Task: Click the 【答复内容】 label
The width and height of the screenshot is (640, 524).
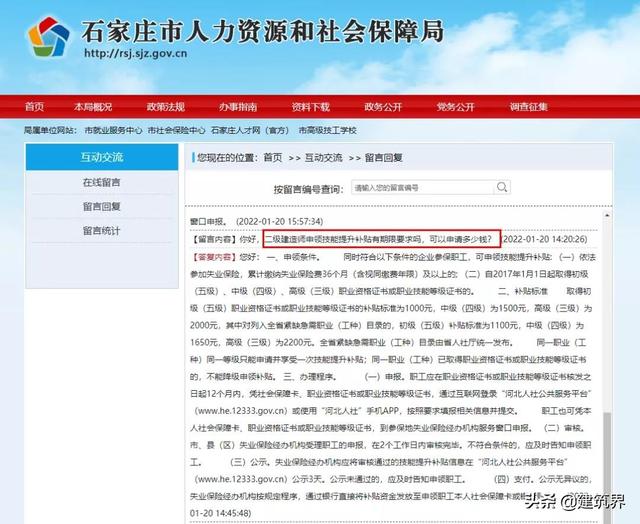Action: click(214, 257)
